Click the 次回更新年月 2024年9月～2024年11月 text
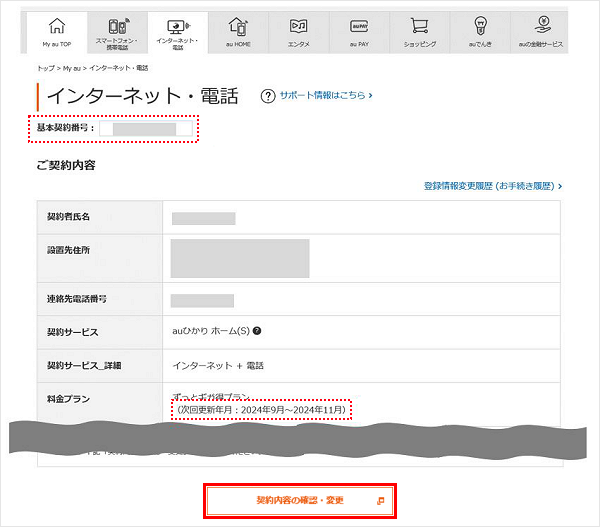This screenshot has height=527, width=600. [261, 410]
